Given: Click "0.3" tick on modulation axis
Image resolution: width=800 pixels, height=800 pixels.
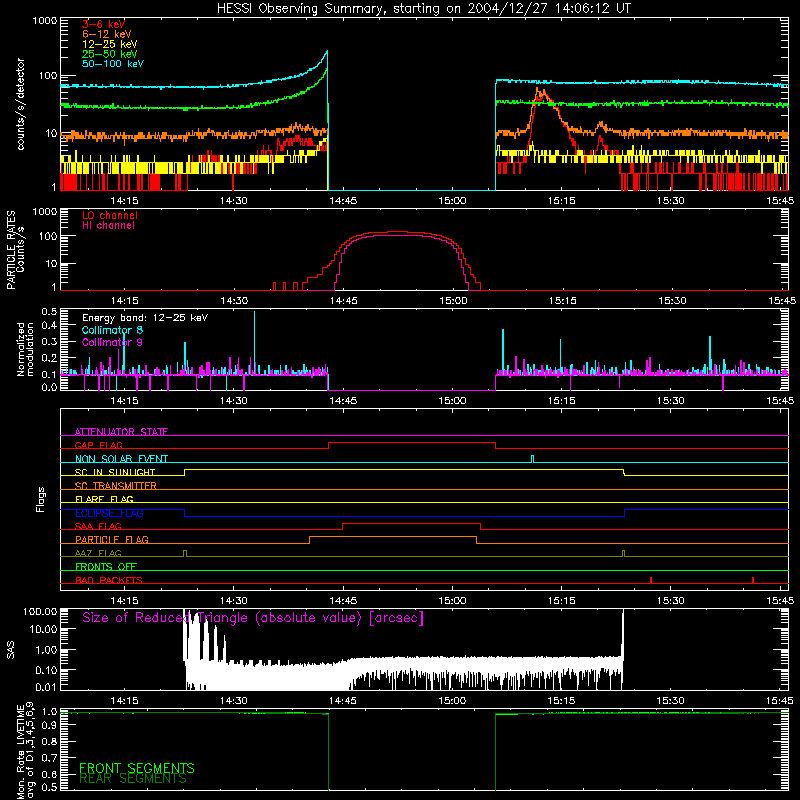Looking at the screenshot, I should pos(49,342).
